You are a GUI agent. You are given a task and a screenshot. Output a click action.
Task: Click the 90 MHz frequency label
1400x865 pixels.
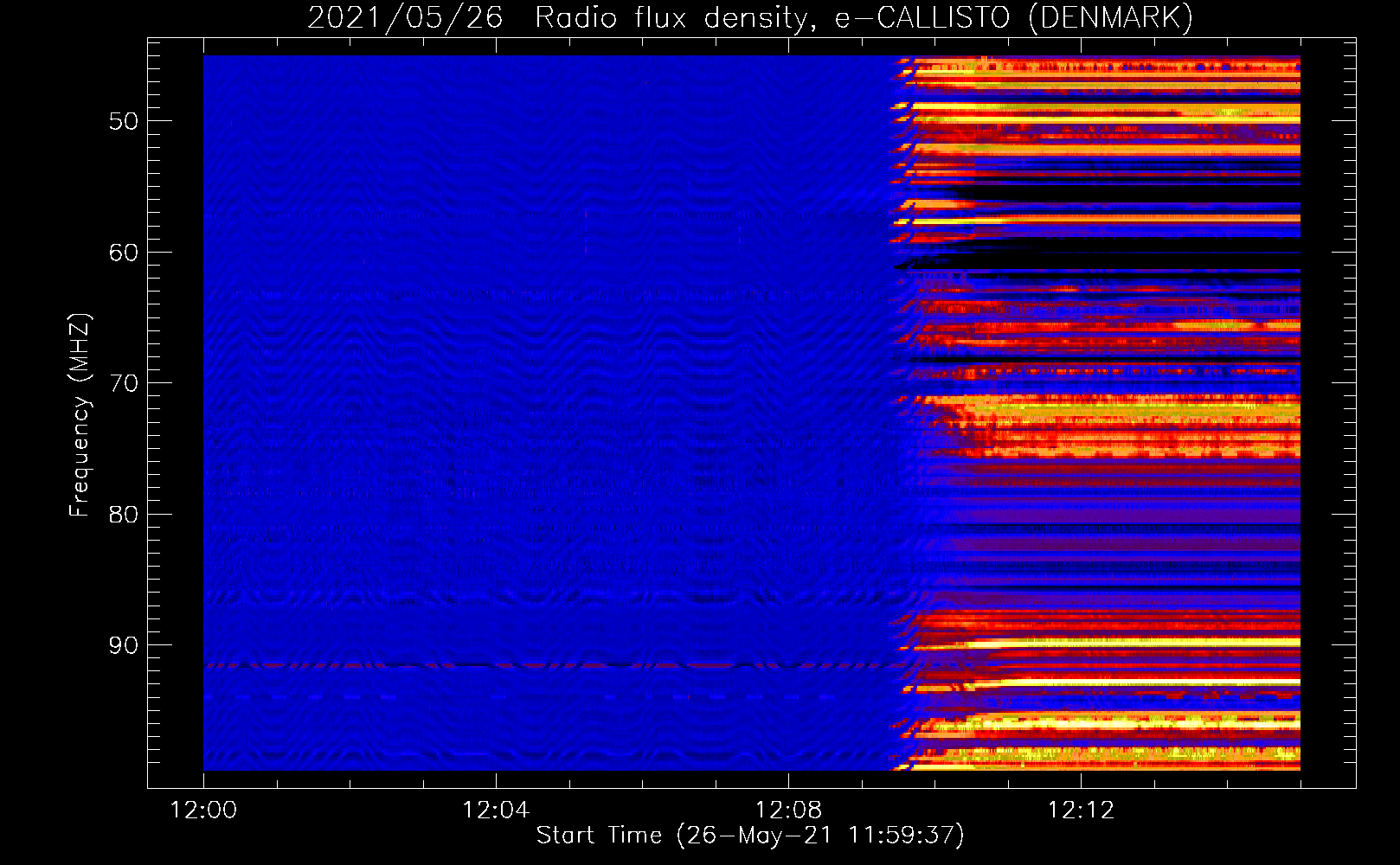click(x=124, y=645)
